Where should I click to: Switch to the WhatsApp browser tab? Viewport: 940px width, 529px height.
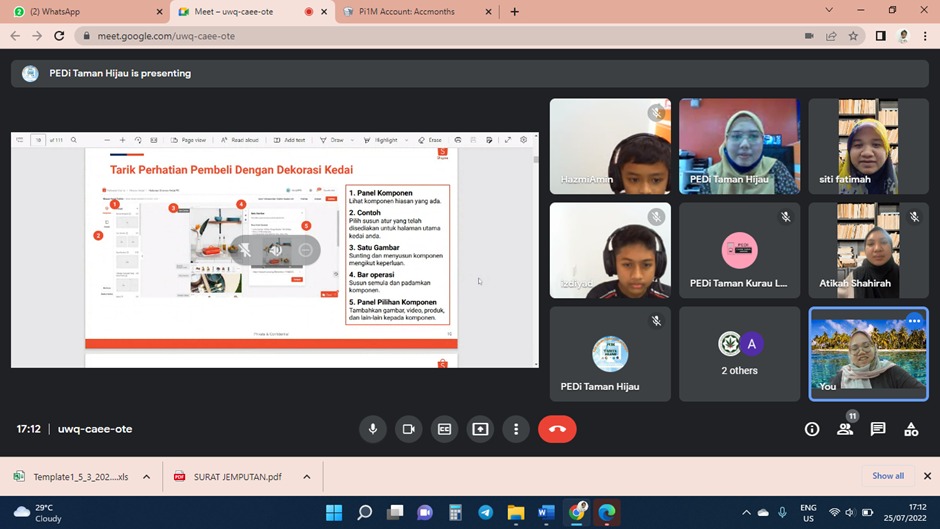point(85,12)
